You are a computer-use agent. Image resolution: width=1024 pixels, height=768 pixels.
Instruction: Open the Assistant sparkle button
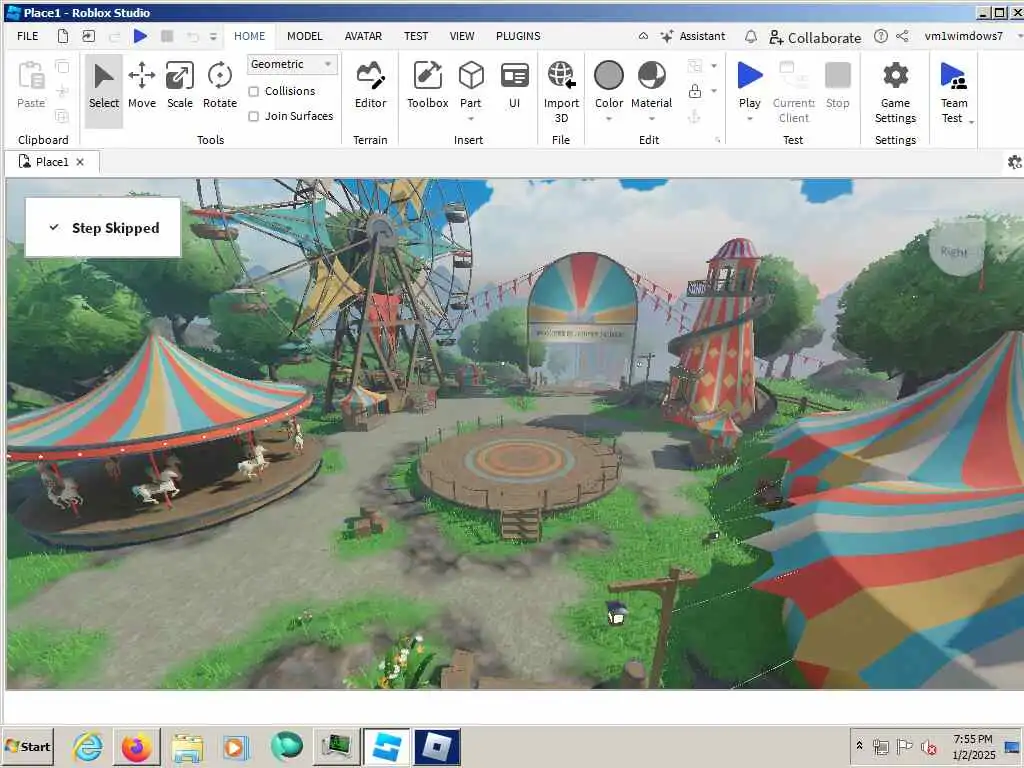(x=693, y=37)
